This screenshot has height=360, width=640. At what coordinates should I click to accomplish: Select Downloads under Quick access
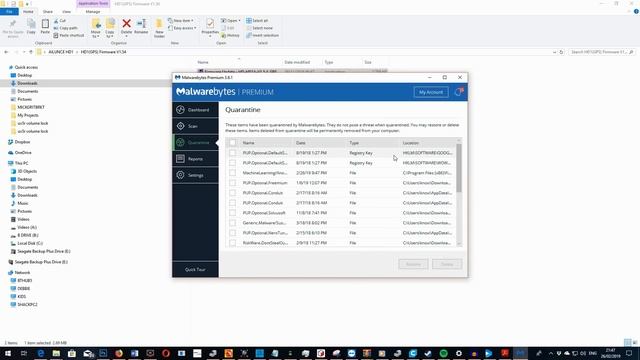pyautogui.click(x=27, y=83)
